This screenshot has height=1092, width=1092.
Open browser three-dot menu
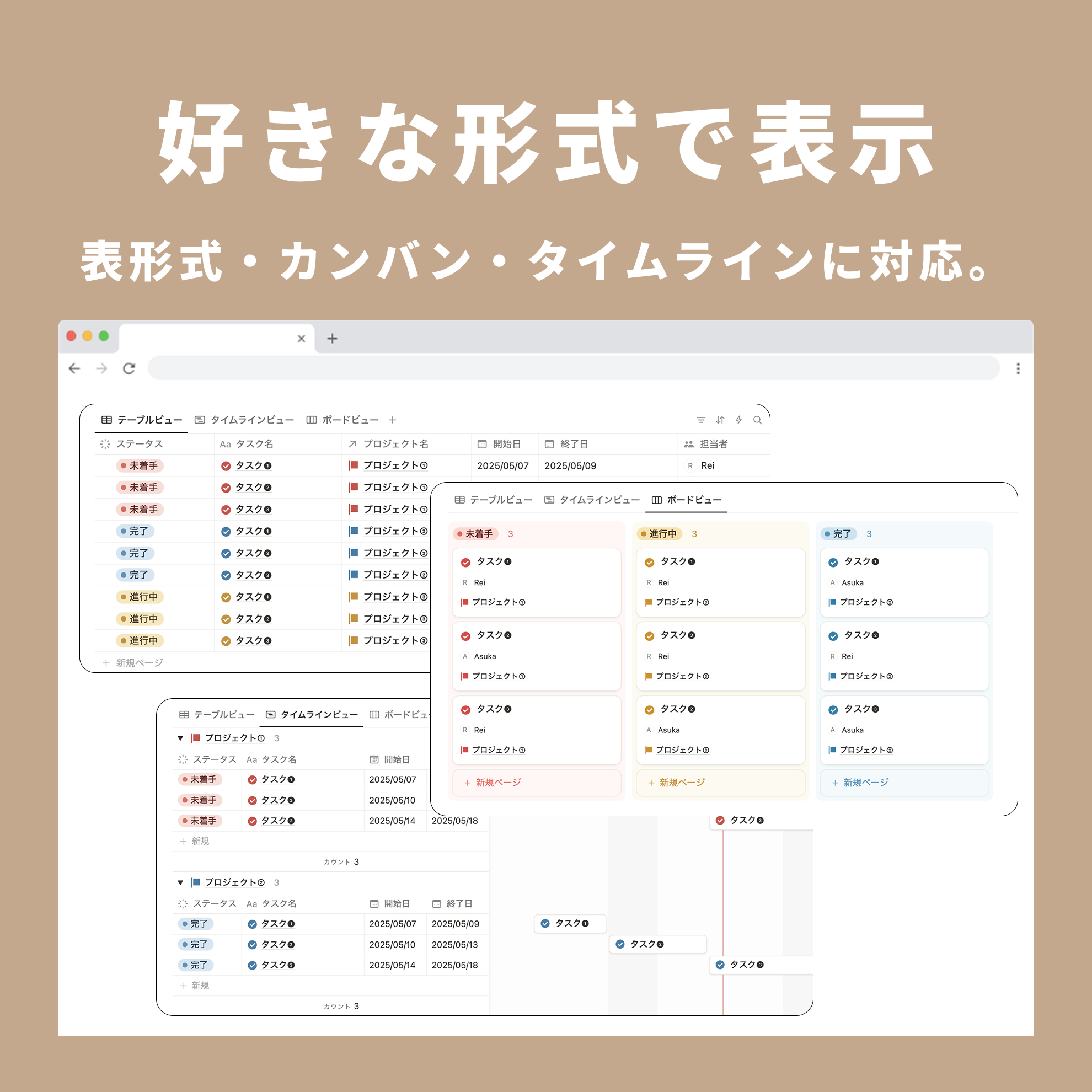1018,368
